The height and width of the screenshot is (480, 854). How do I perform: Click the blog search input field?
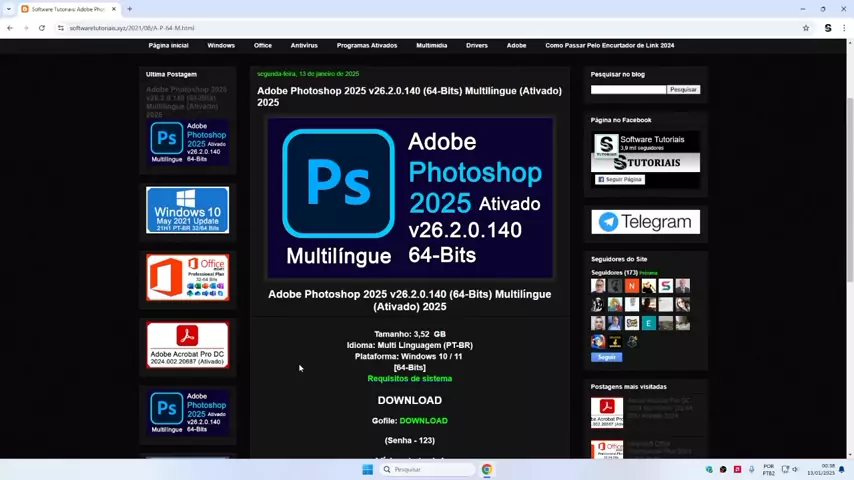point(628,90)
